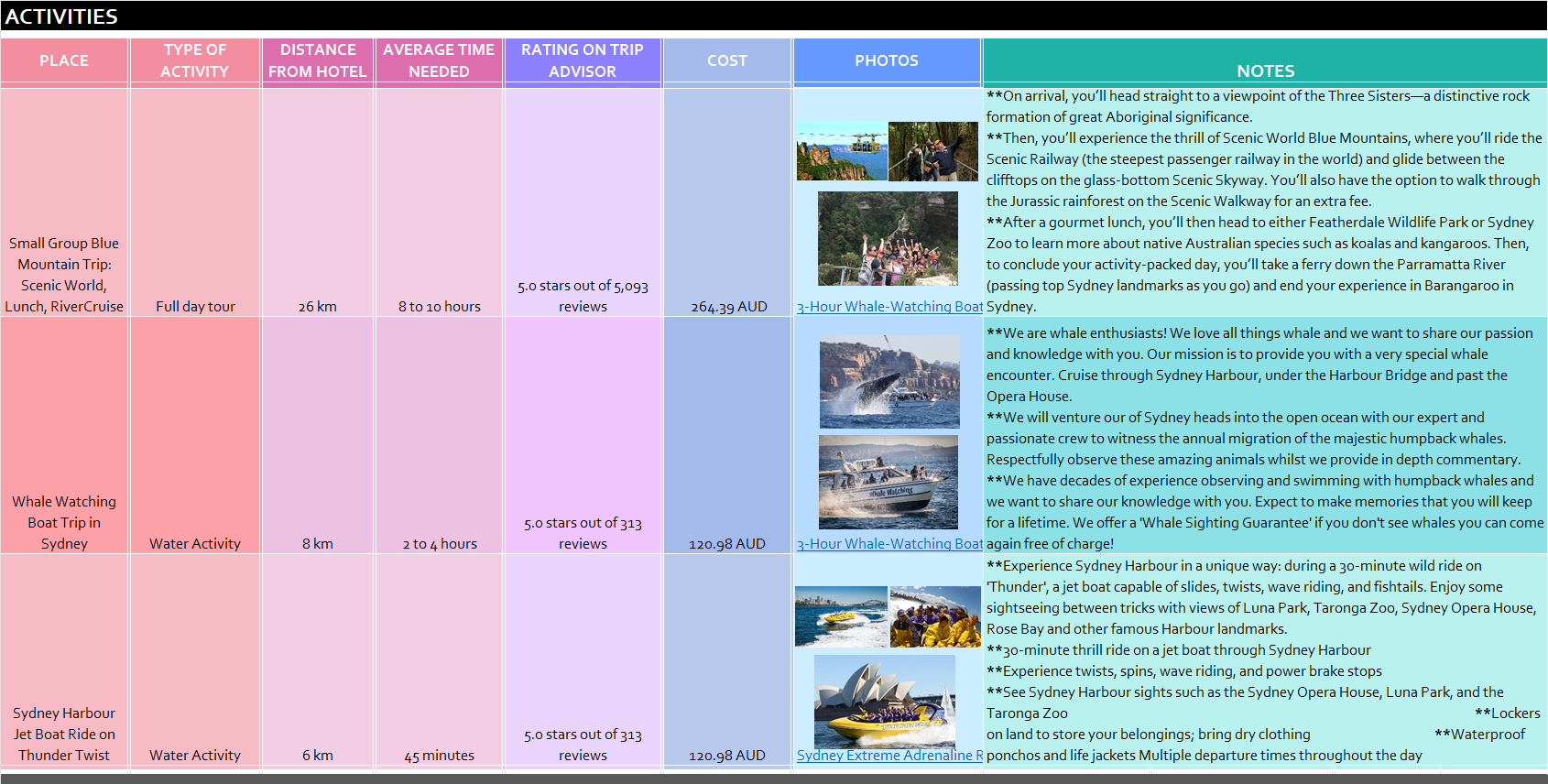Select the notes starting 'We are whale enthusiasts'
The width and height of the screenshot is (1548, 784).
(x=1265, y=436)
